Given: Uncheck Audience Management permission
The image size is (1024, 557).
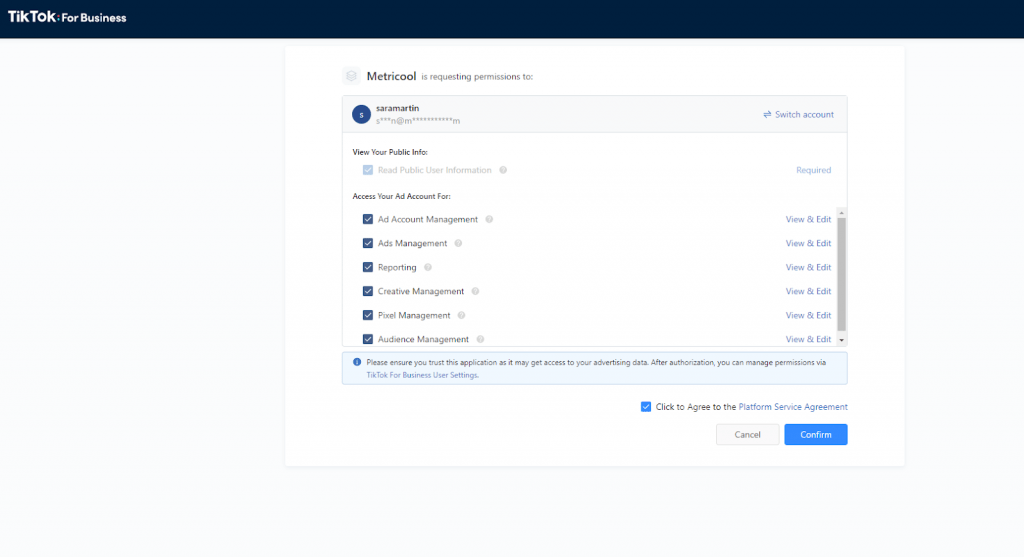Looking at the screenshot, I should 368,339.
